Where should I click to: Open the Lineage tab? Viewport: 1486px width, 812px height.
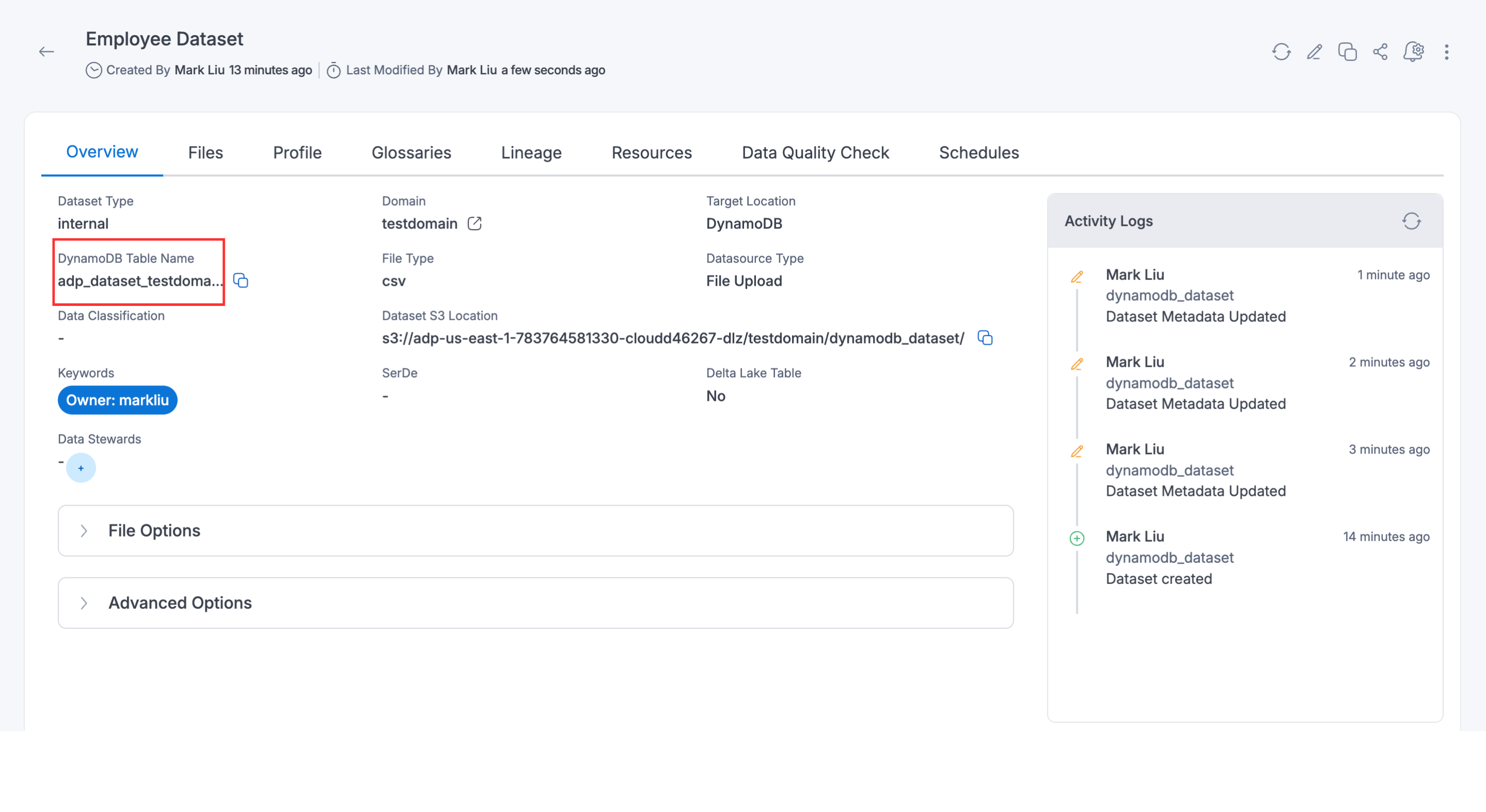click(531, 152)
